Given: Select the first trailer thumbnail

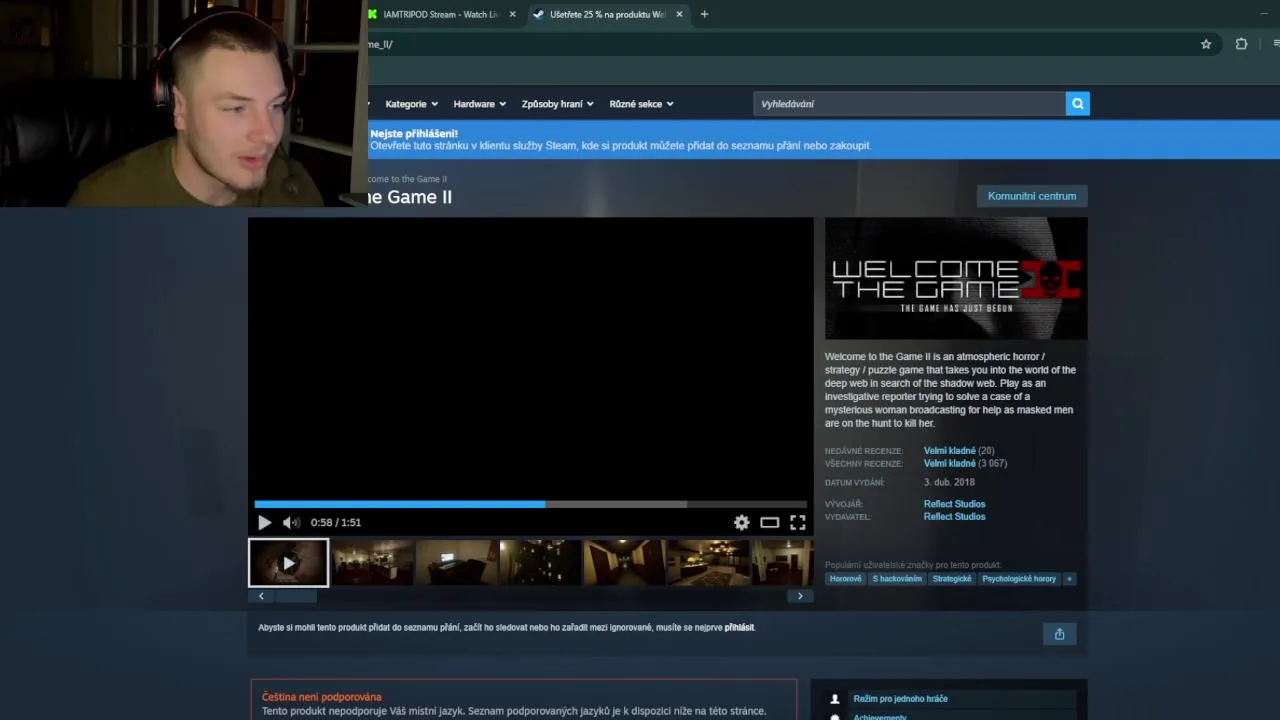Looking at the screenshot, I should (x=288, y=563).
